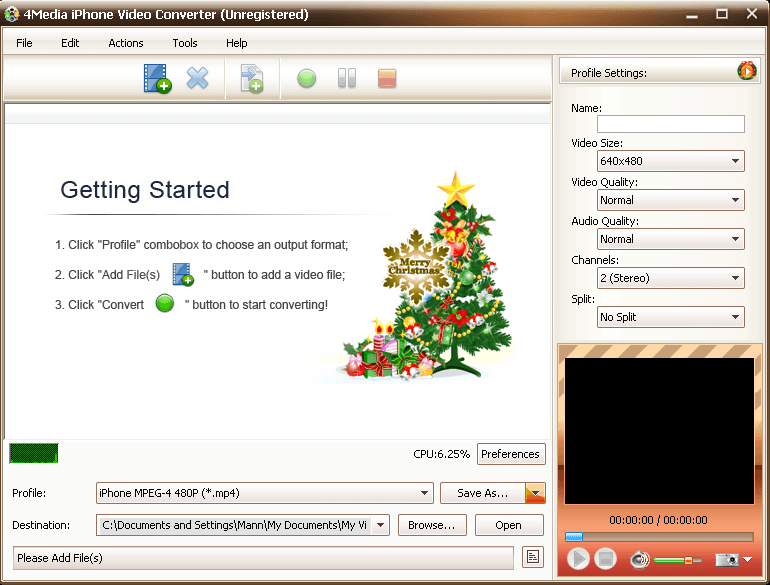Screen dimensions: 770x585
Task: Click the green CPU usage graph
Action: [34, 453]
